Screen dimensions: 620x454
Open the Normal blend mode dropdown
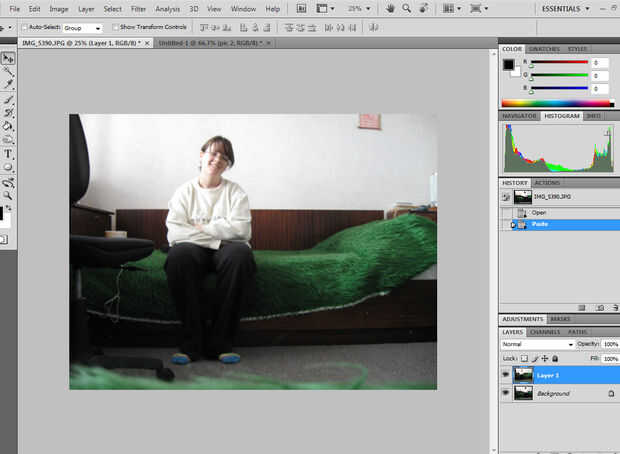537,344
